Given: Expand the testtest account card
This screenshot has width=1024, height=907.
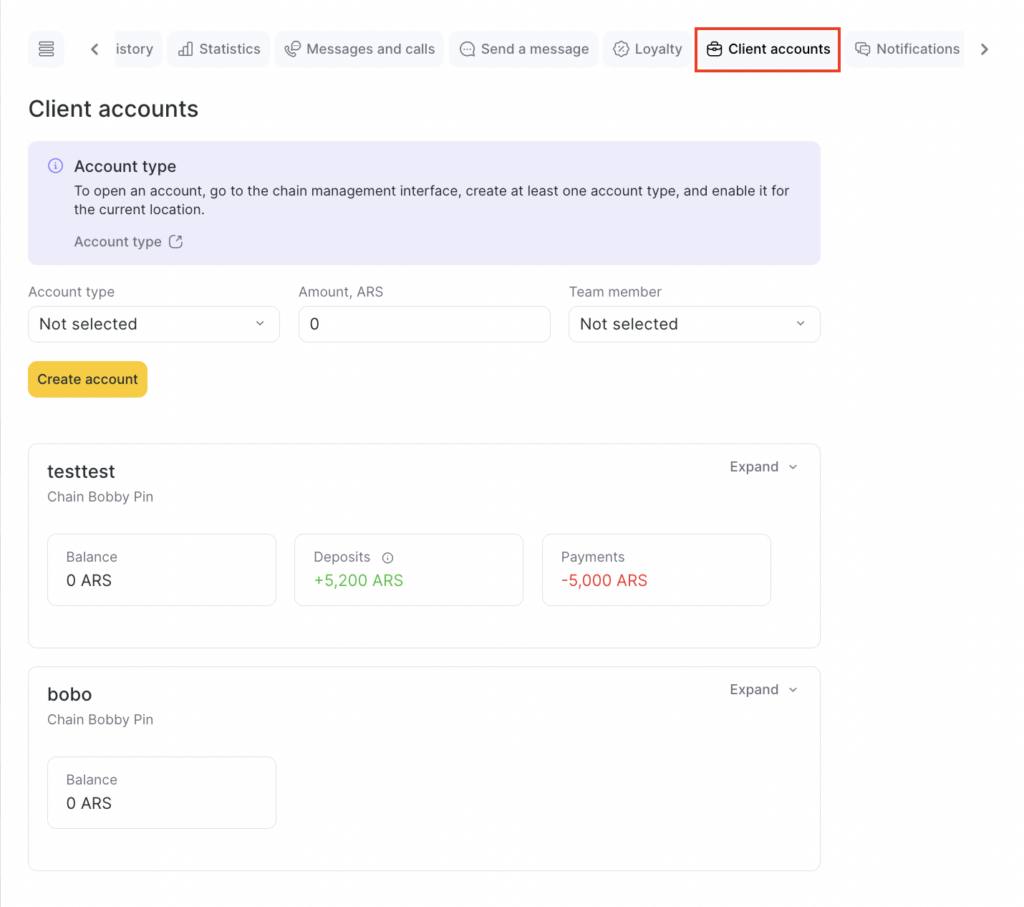Looking at the screenshot, I should [x=763, y=467].
